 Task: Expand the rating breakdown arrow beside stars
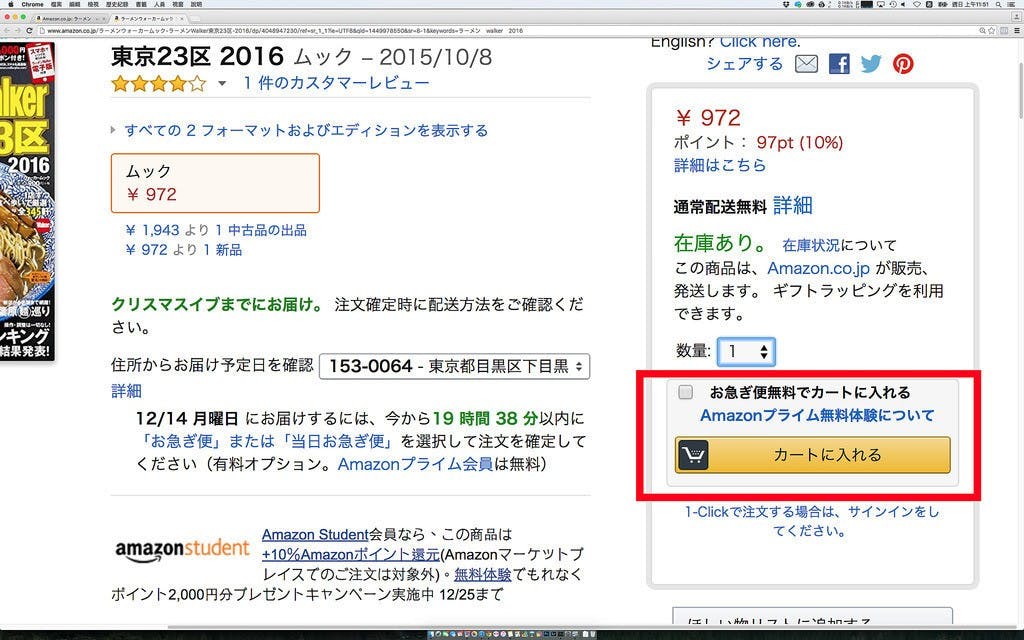pyautogui.click(x=222, y=84)
